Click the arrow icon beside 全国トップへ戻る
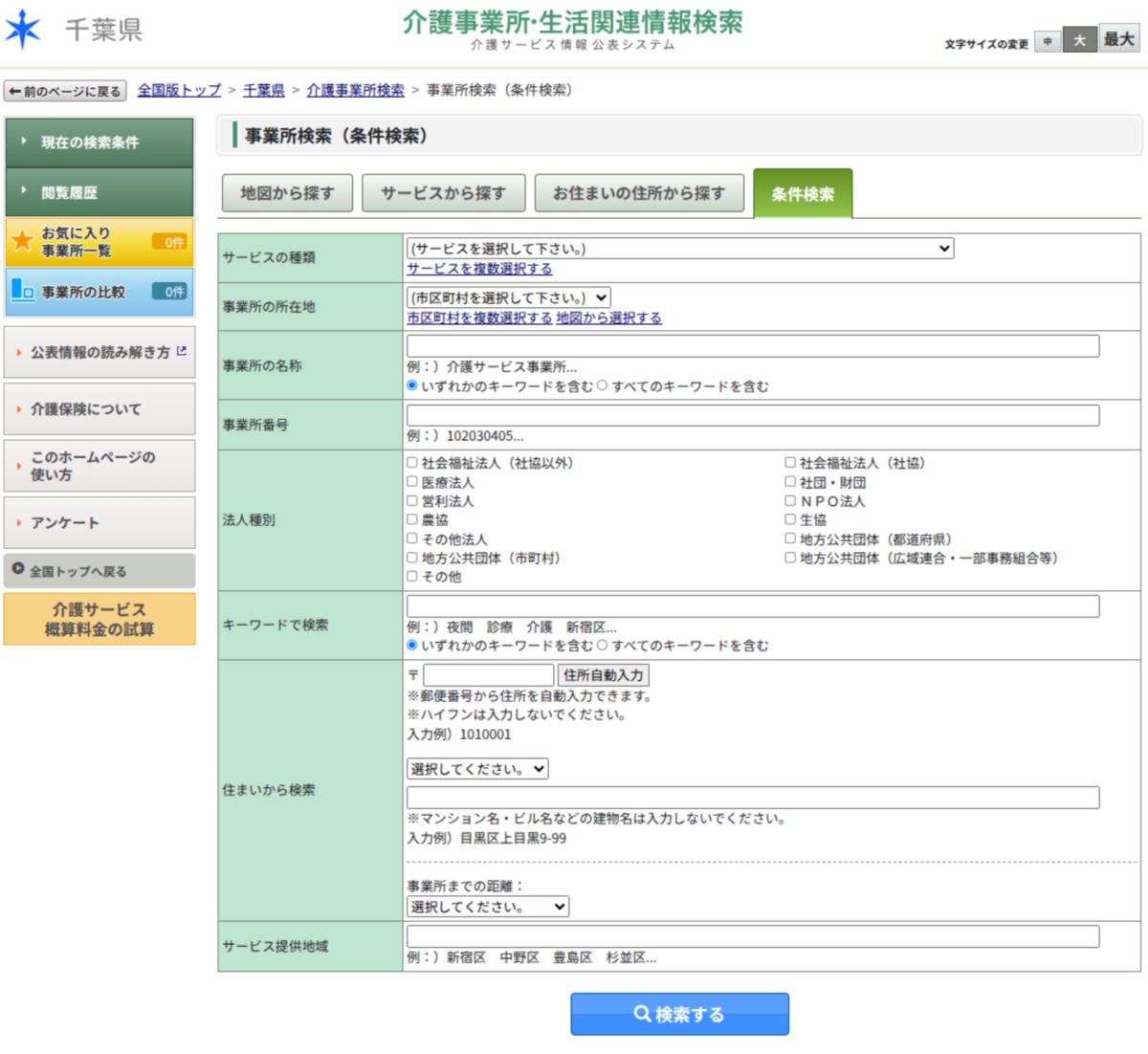Image resolution: width=1148 pixels, height=1054 pixels. 18,569
